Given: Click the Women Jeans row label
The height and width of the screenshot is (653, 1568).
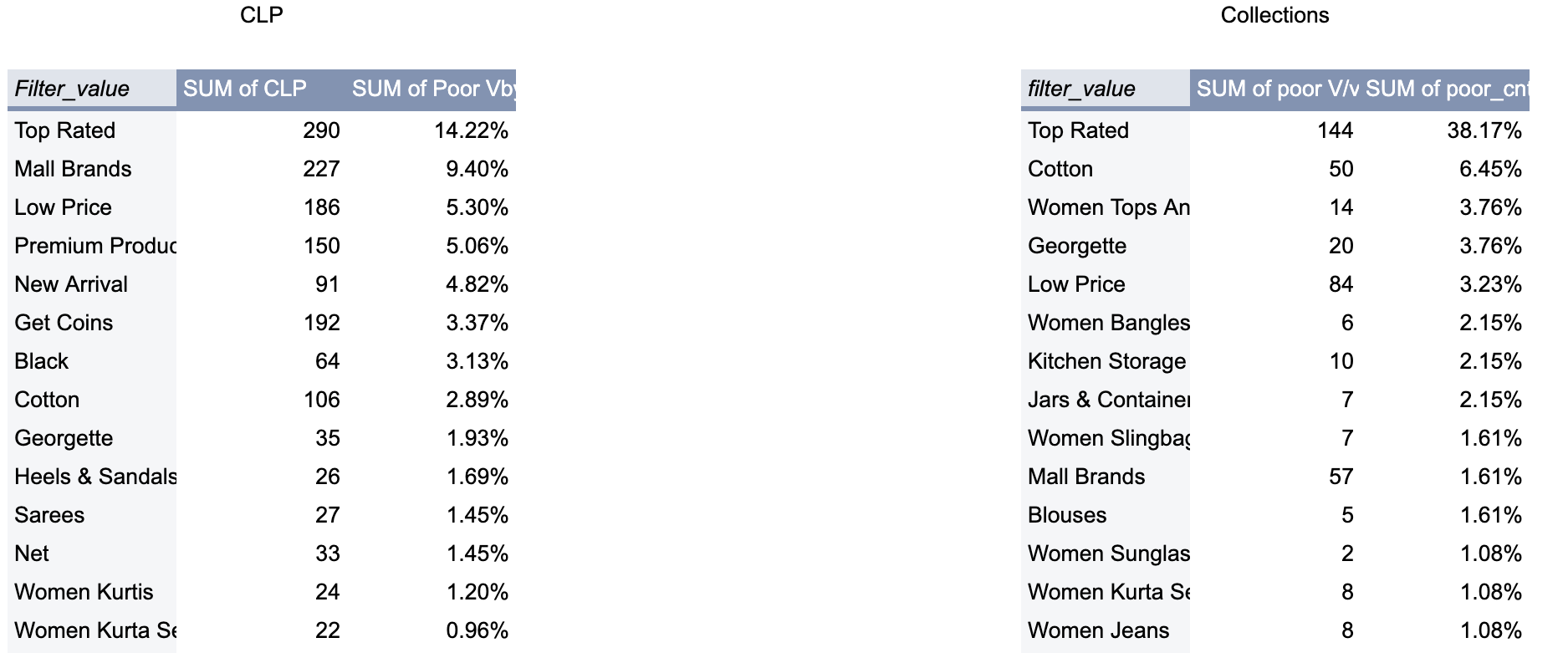Looking at the screenshot, I should pos(1098,630).
